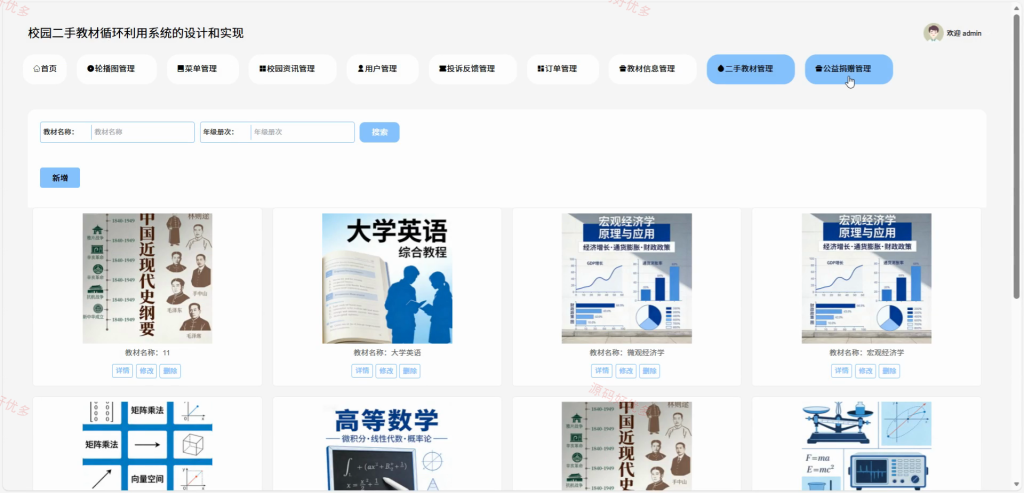Focus the 年级册次 search input
The height and width of the screenshot is (493, 1024).
pos(302,132)
